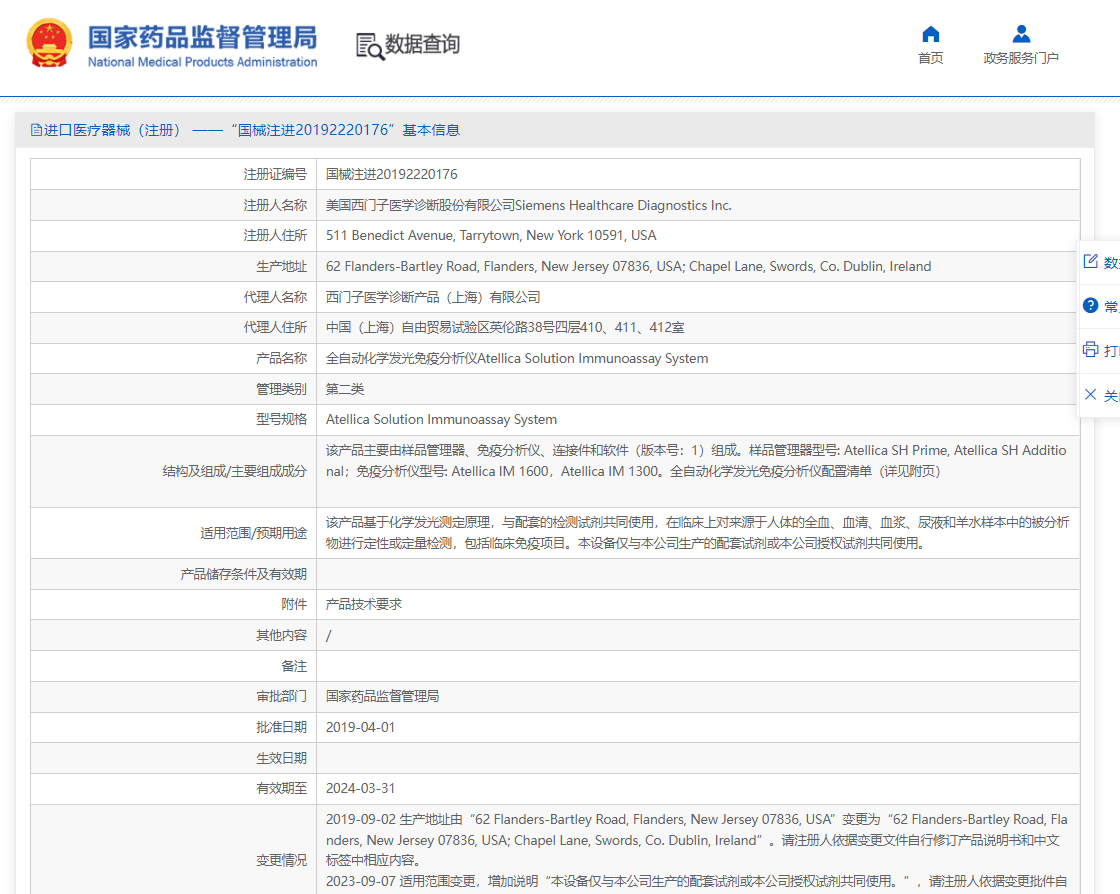Click the 国家药品监督管理局 header title
Viewport: 1120px width, 894px height.
[203, 37]
